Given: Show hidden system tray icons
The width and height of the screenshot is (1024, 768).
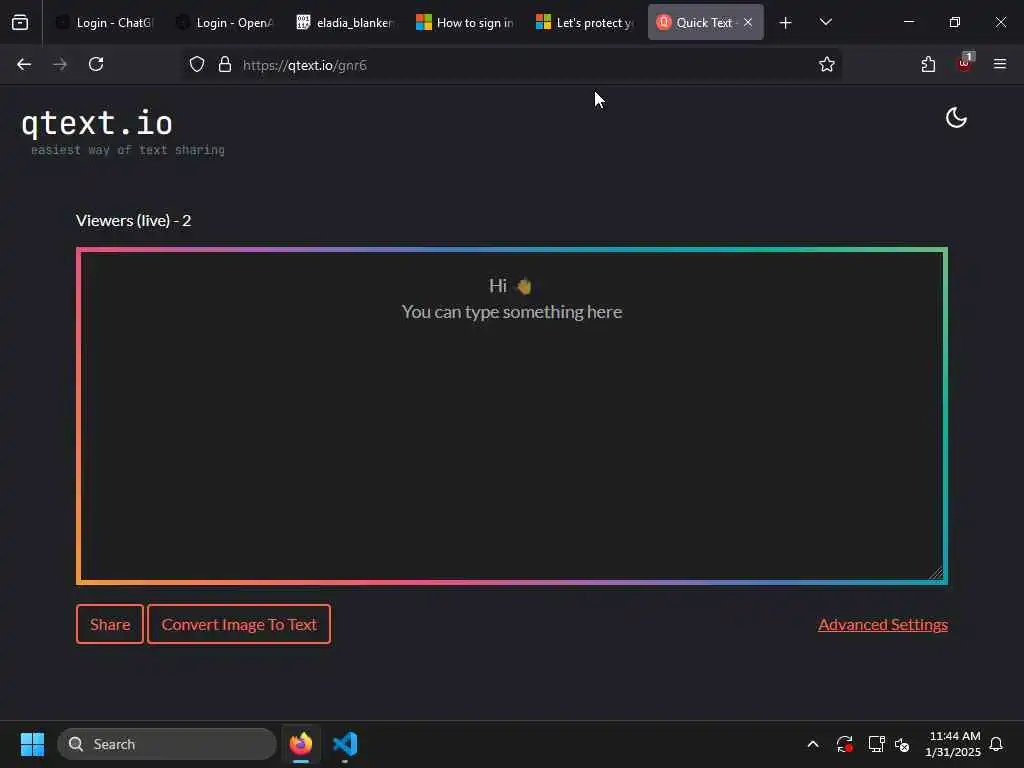Looking at the screenshot, I should 813,744.
